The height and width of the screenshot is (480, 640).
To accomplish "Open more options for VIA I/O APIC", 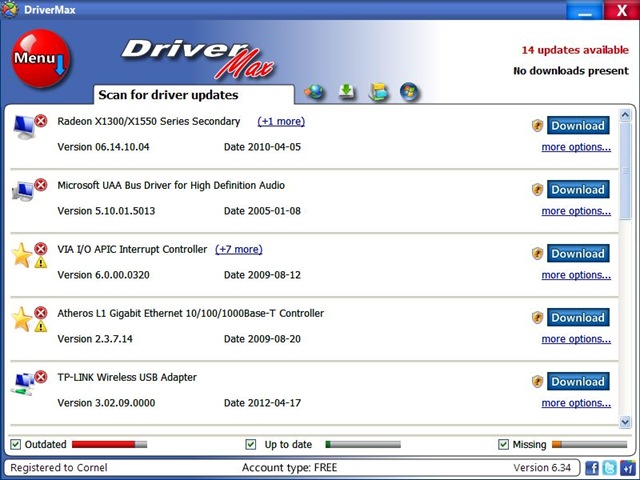I will tap(576, 275).
